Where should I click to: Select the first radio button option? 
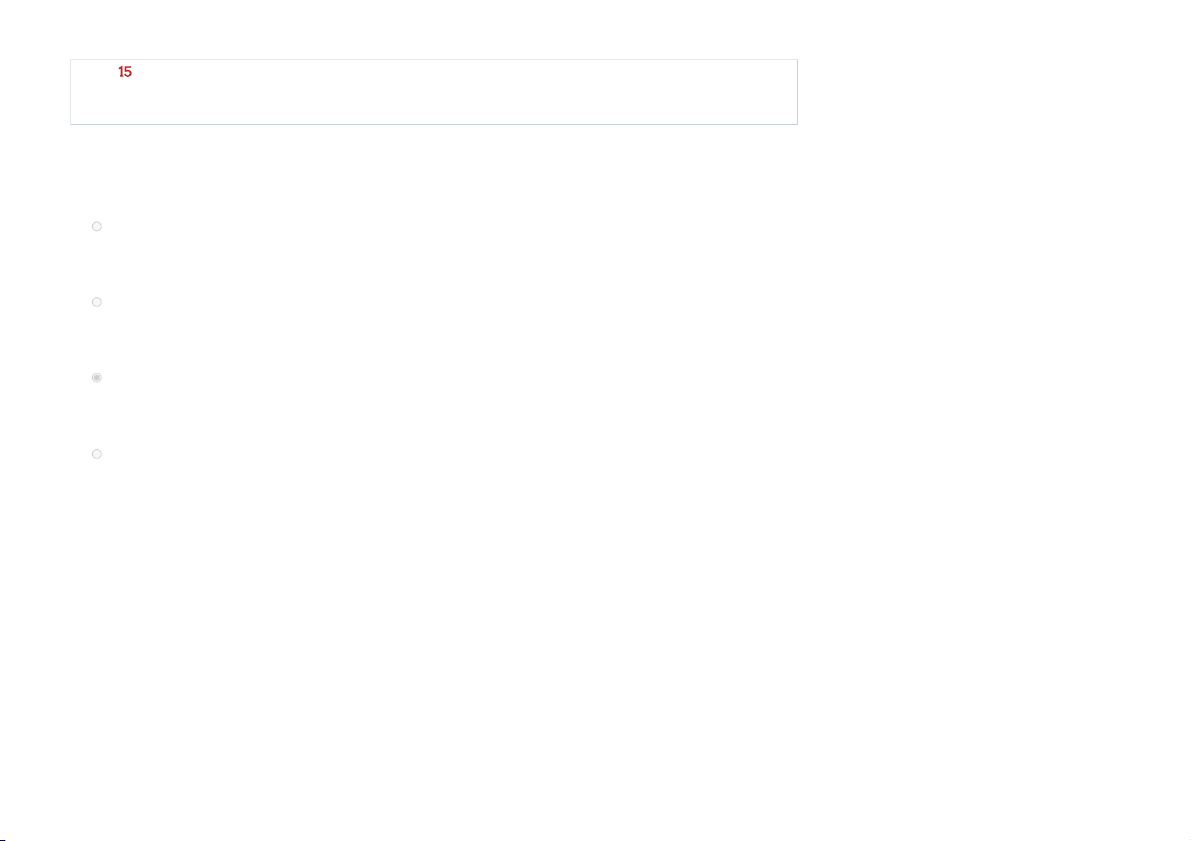[96, 226]
